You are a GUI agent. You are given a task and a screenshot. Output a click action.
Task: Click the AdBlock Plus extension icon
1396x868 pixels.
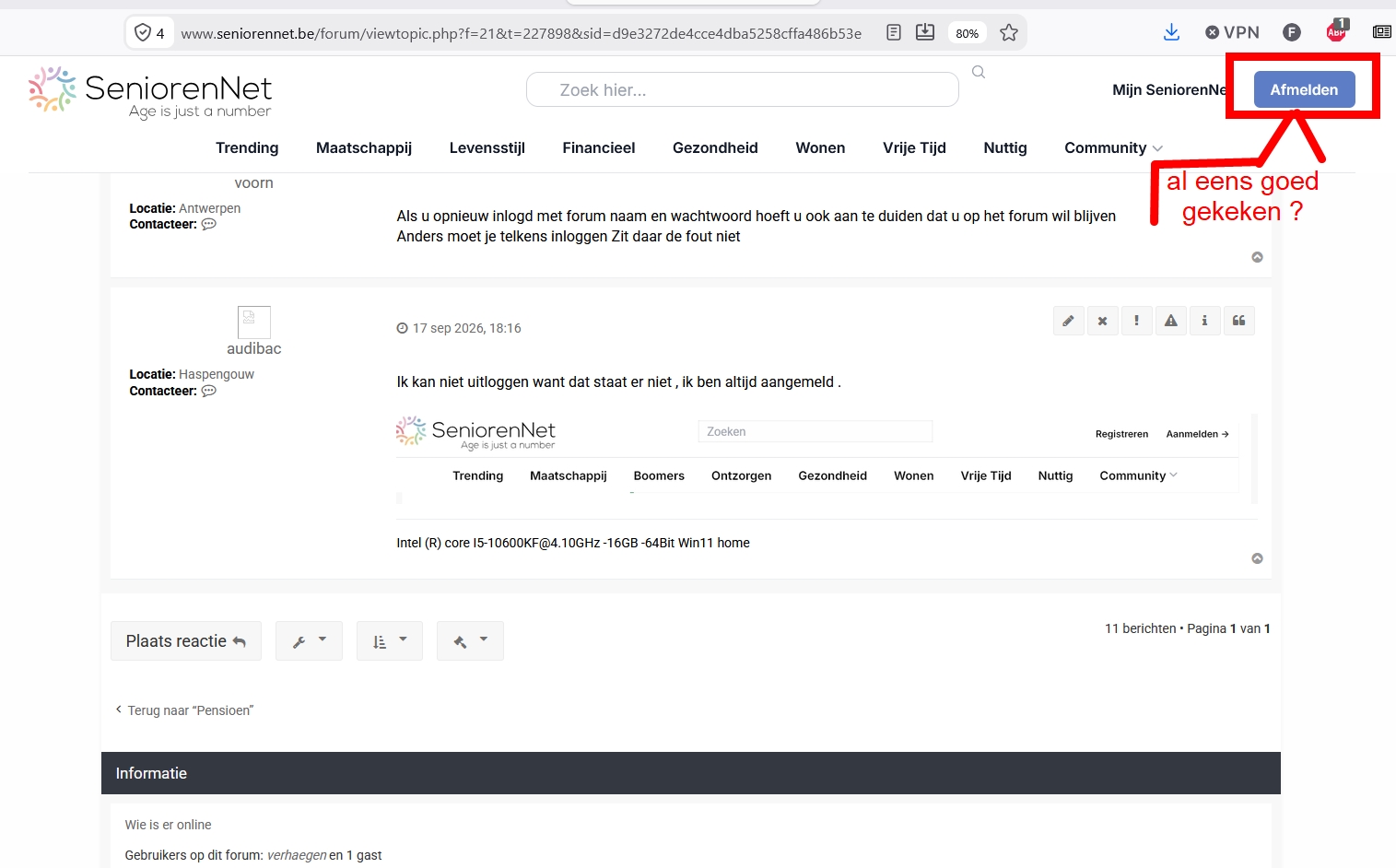point(1336,31)
